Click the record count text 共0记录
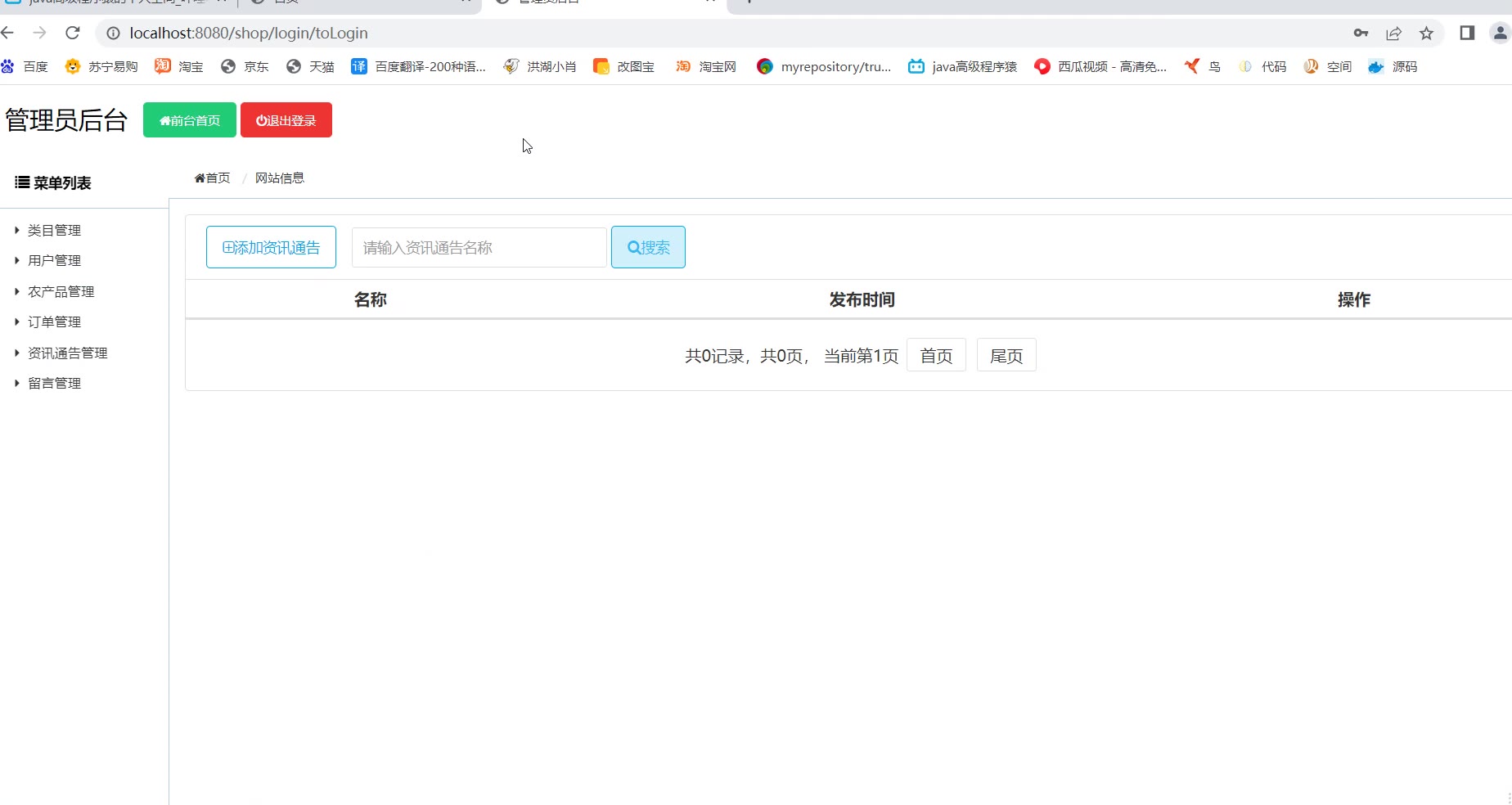 click(713, 356)
